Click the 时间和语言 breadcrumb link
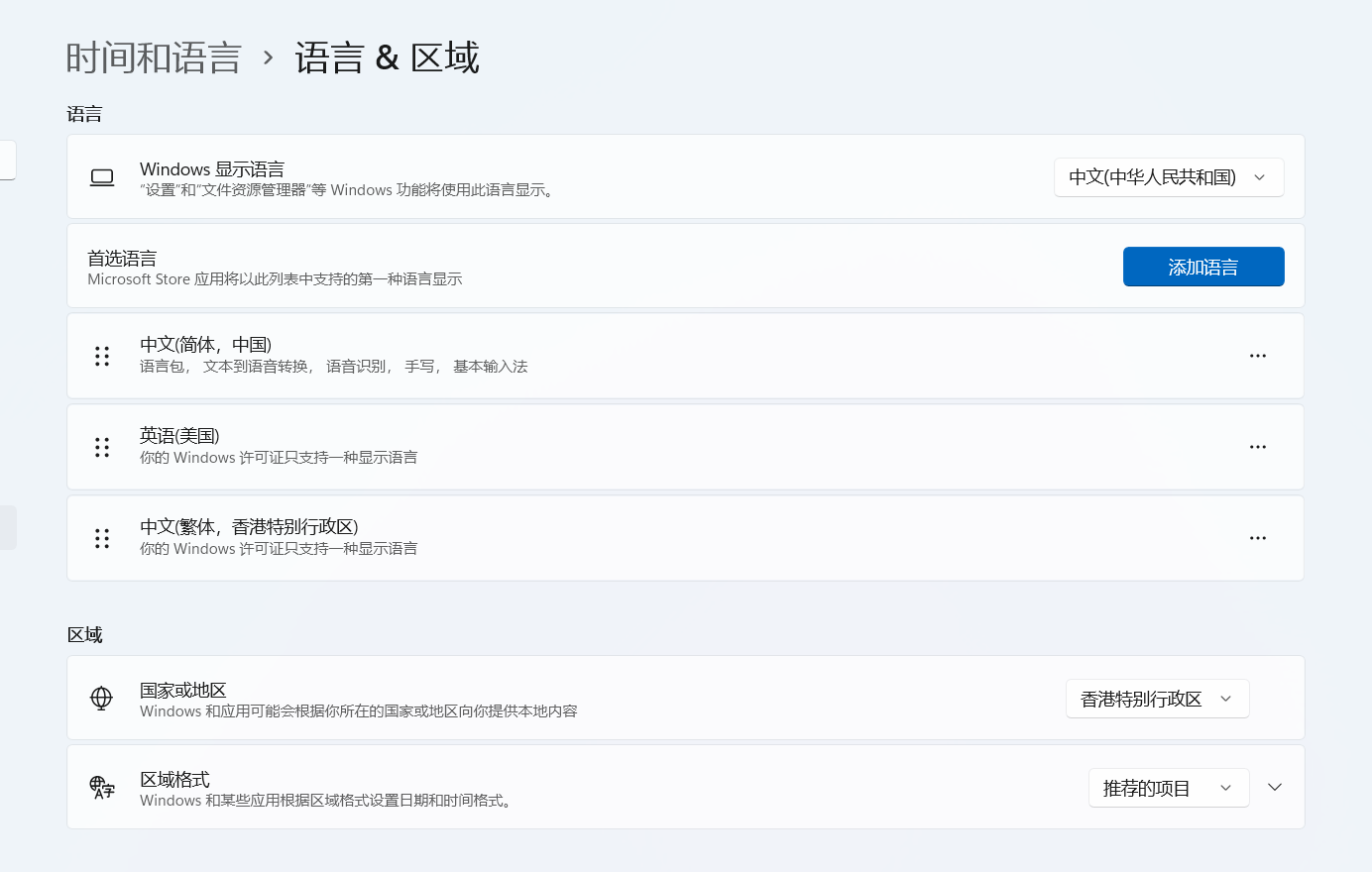This screenshot has width=1372, height=872. [154, 57]
